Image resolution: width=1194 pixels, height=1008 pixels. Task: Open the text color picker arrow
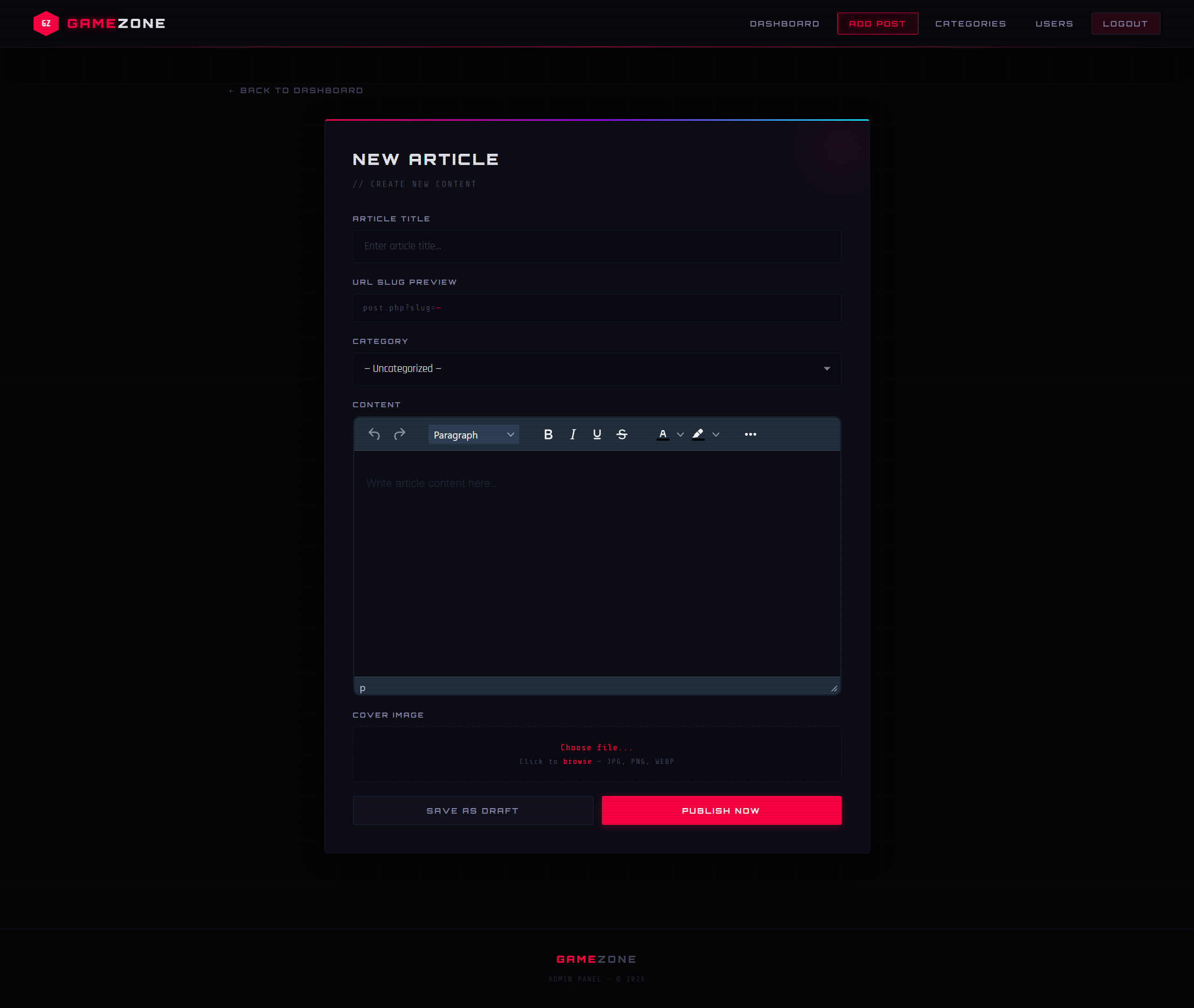(x=680, y=434)
